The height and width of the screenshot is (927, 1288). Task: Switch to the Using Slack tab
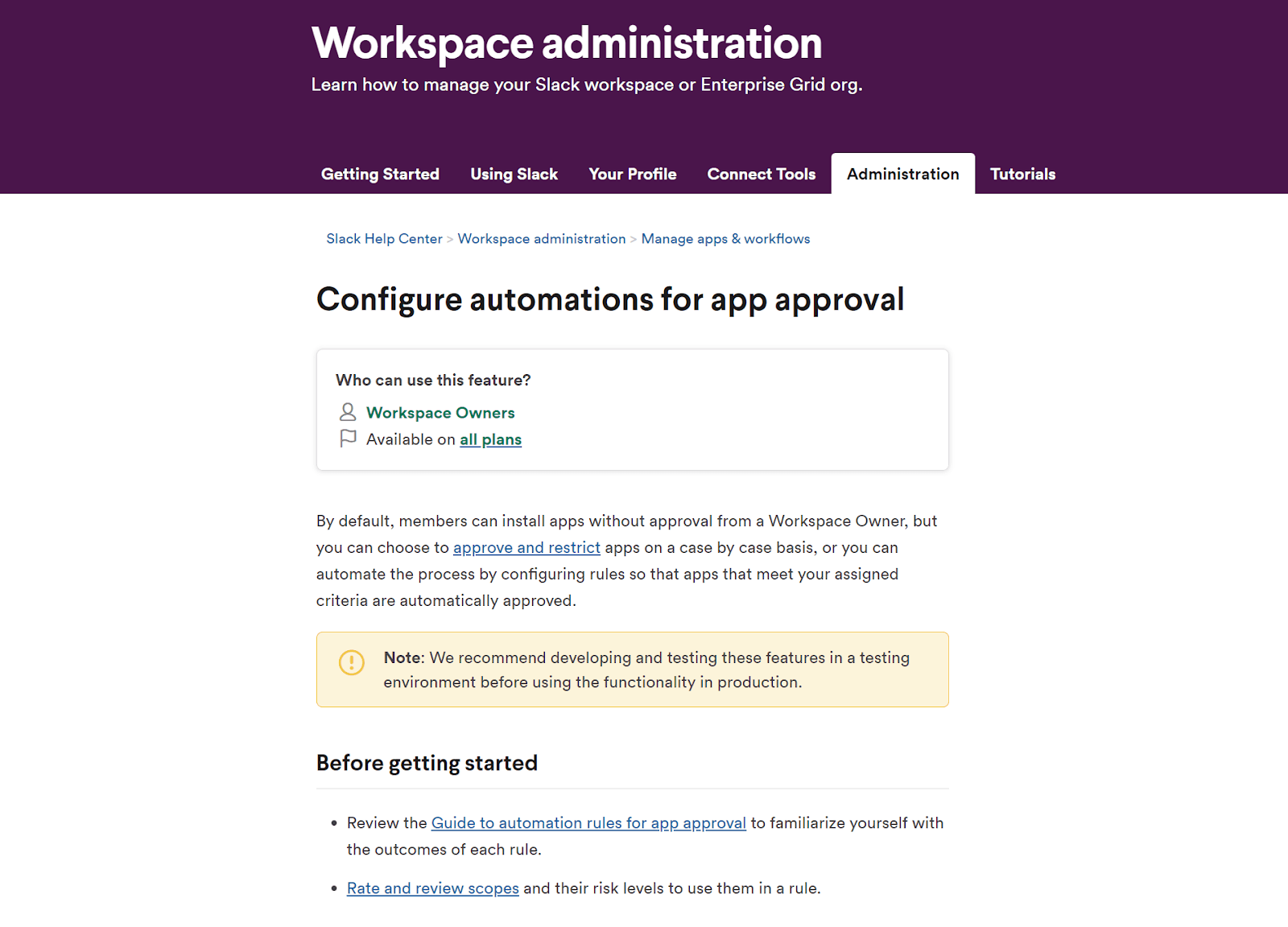point(514,174)
